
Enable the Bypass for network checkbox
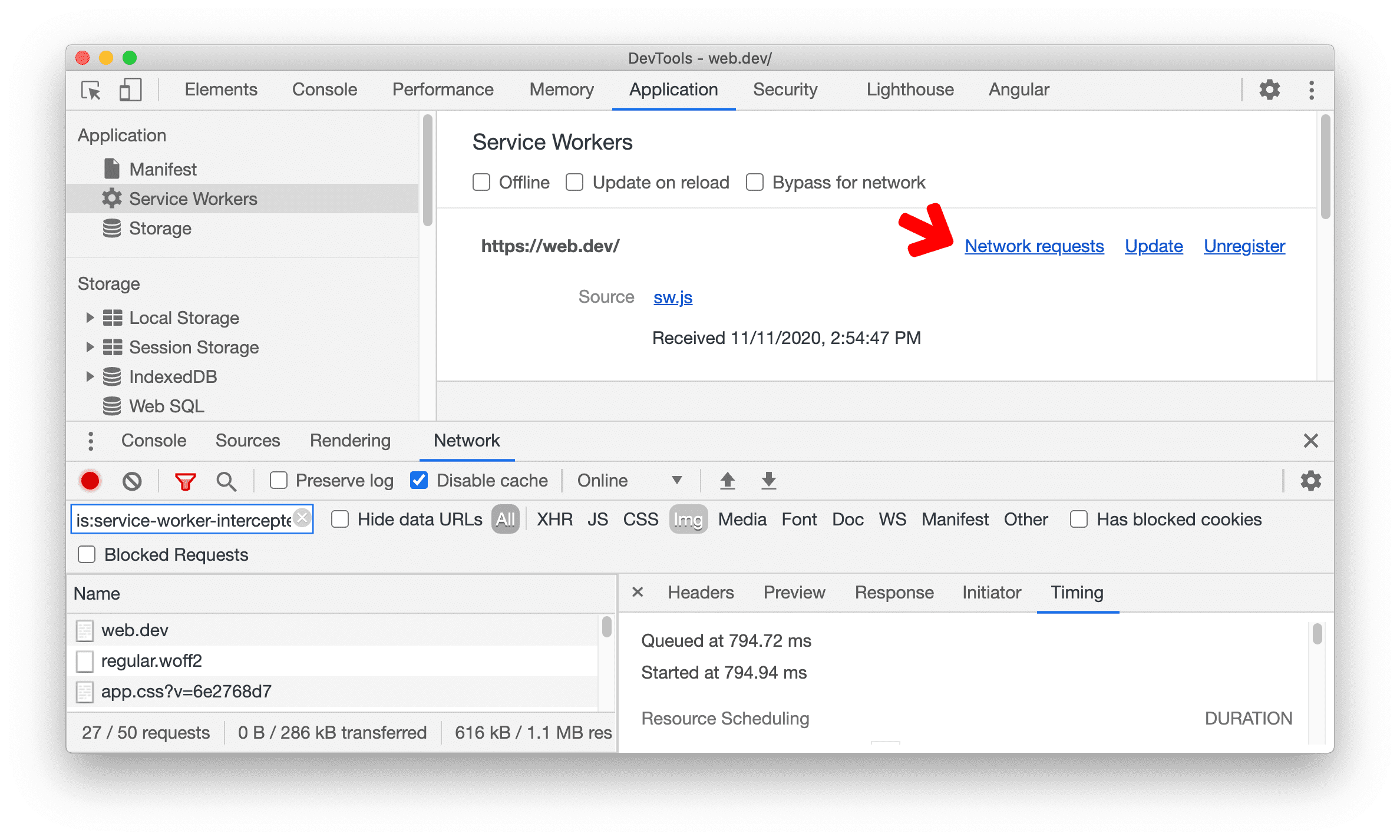pyautogui.click(x=755, y=182)
